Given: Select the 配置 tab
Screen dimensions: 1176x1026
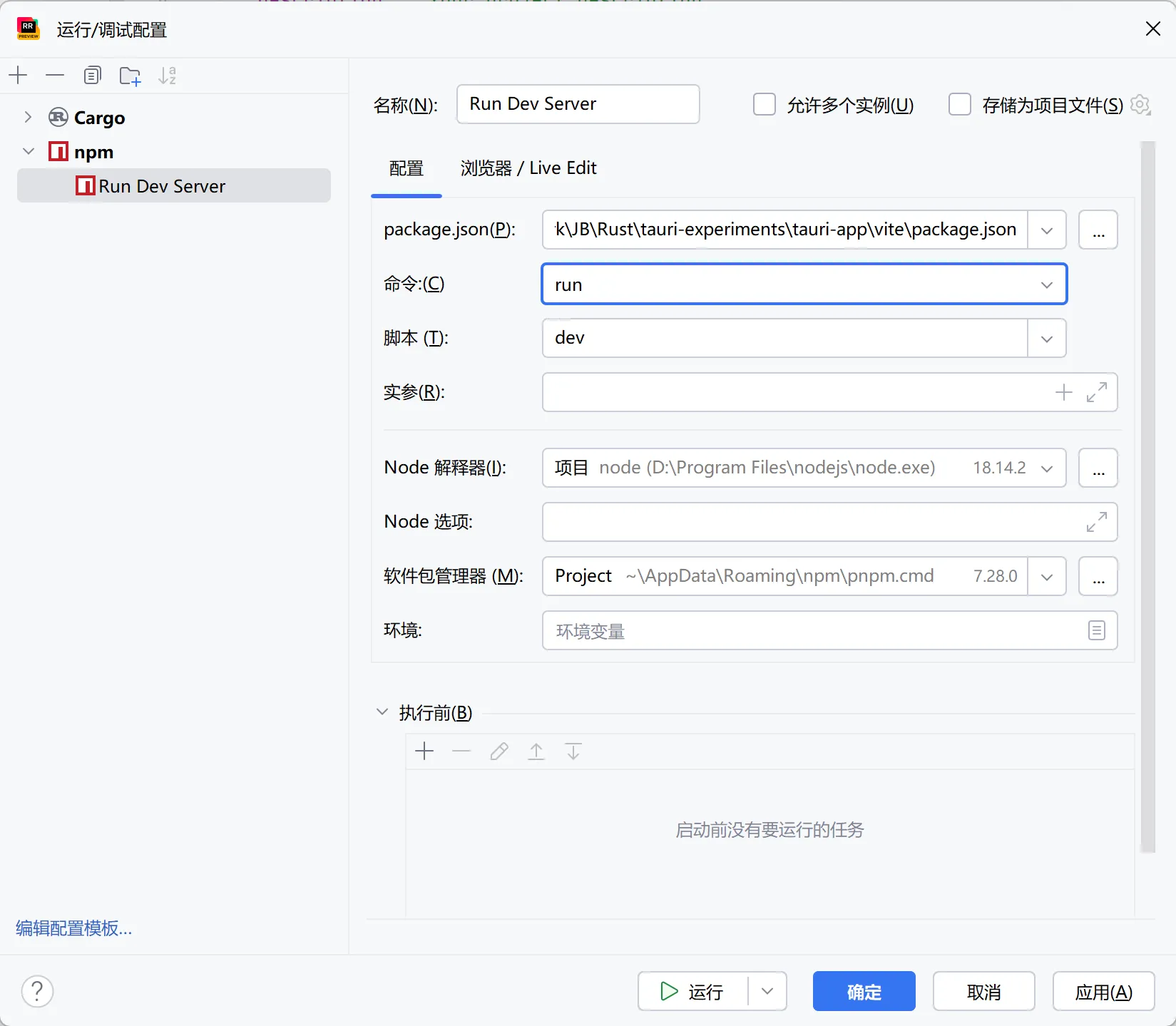Looking at the screenshot, I should pos(406,168).
